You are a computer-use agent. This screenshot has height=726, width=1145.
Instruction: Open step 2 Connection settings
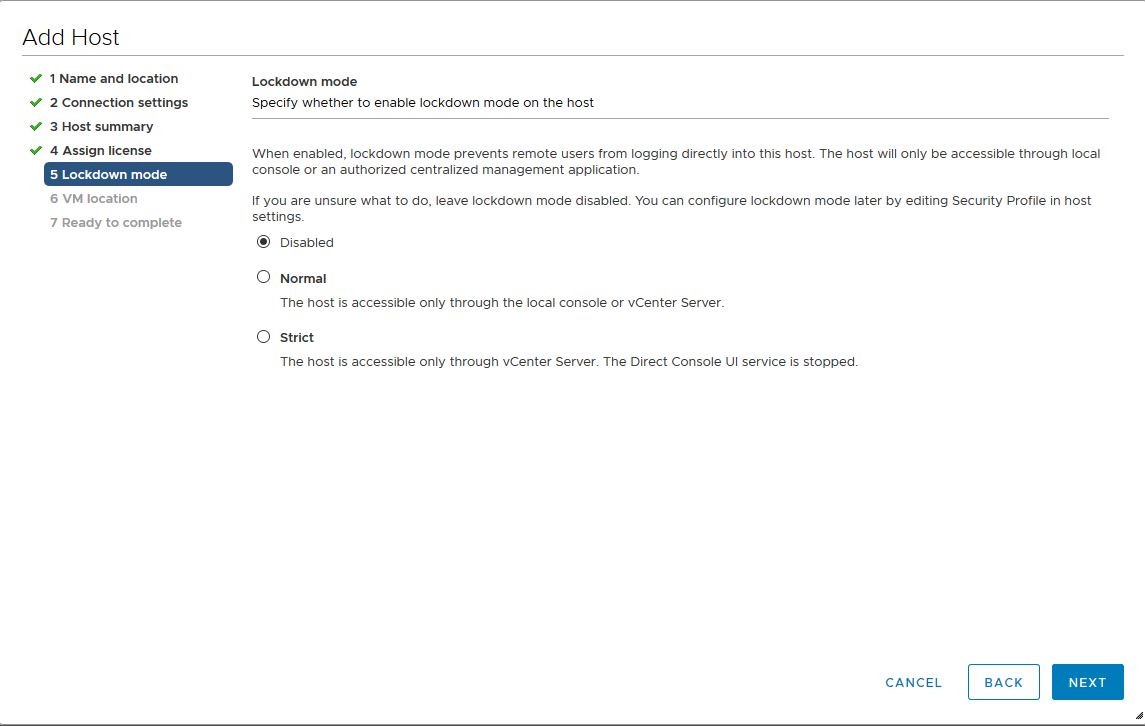tap(119, 102)
